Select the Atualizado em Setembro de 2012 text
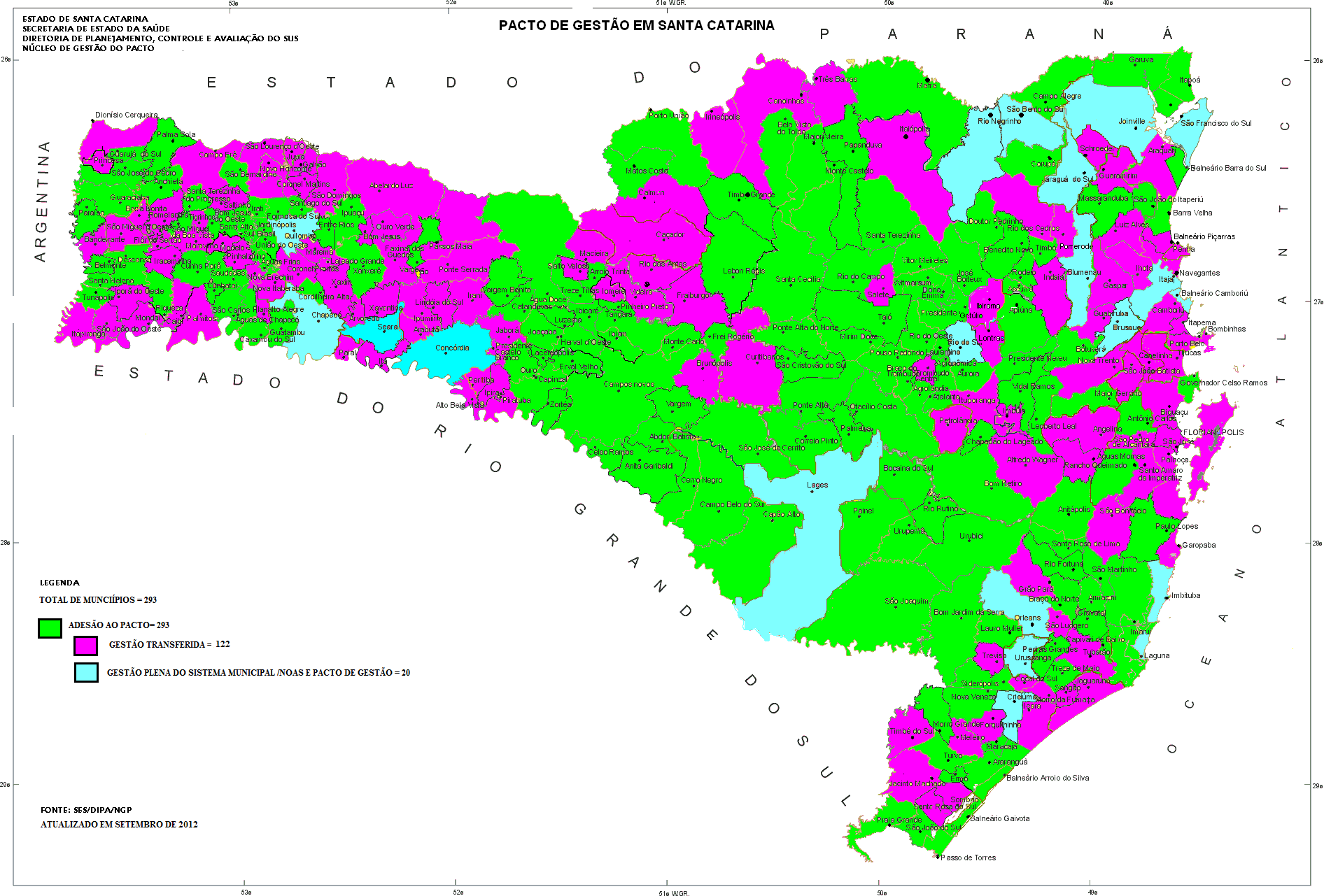 point(119,824)
